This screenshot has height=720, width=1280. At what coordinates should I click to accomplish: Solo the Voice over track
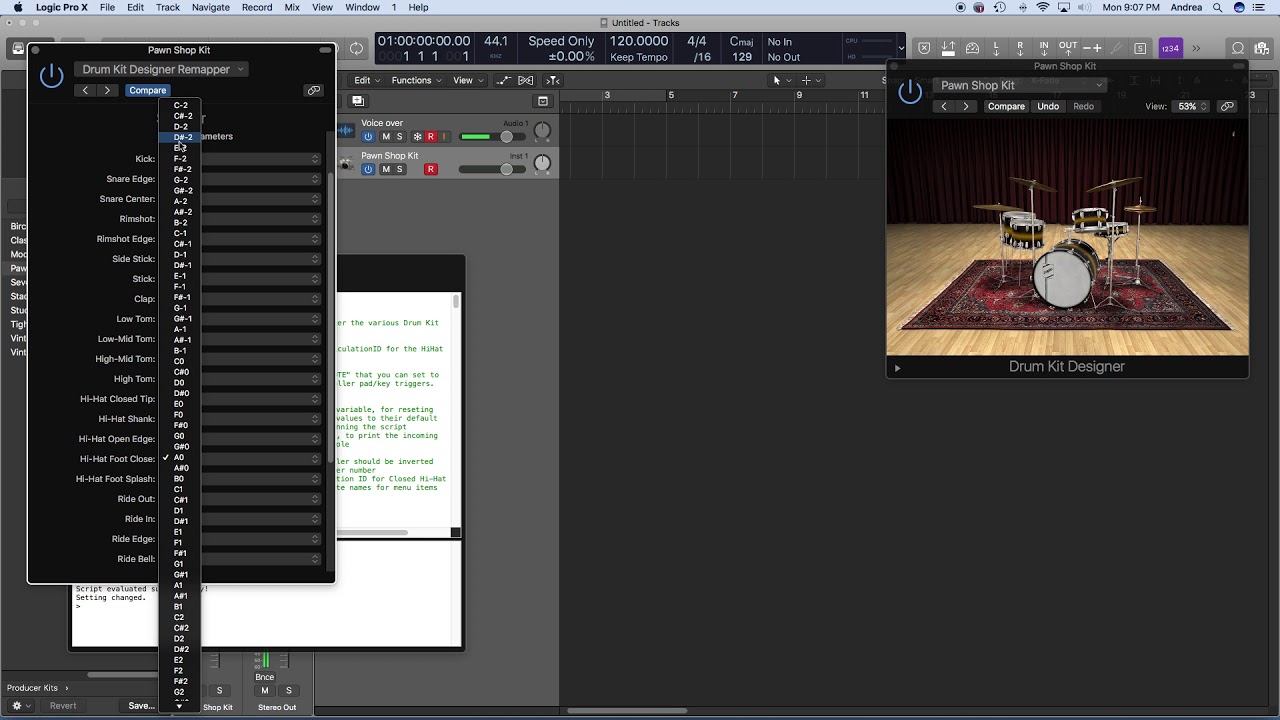(400, 137)
